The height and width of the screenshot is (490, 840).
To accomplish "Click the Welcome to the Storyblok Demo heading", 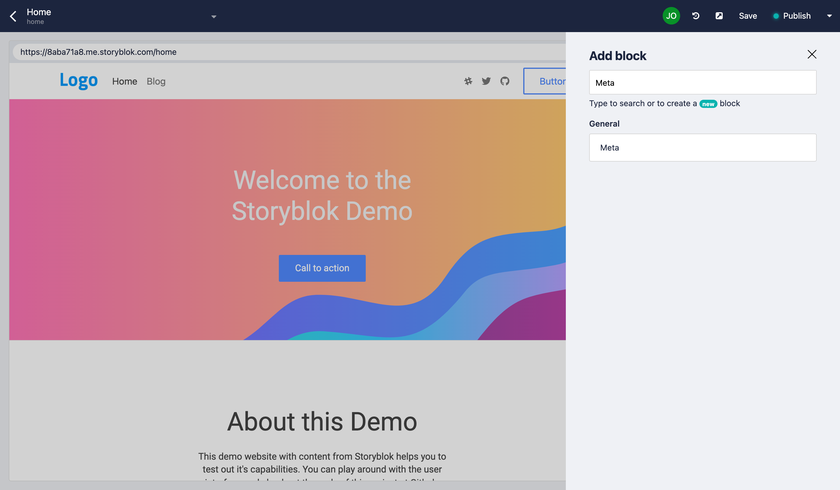I will pos(322,195).
